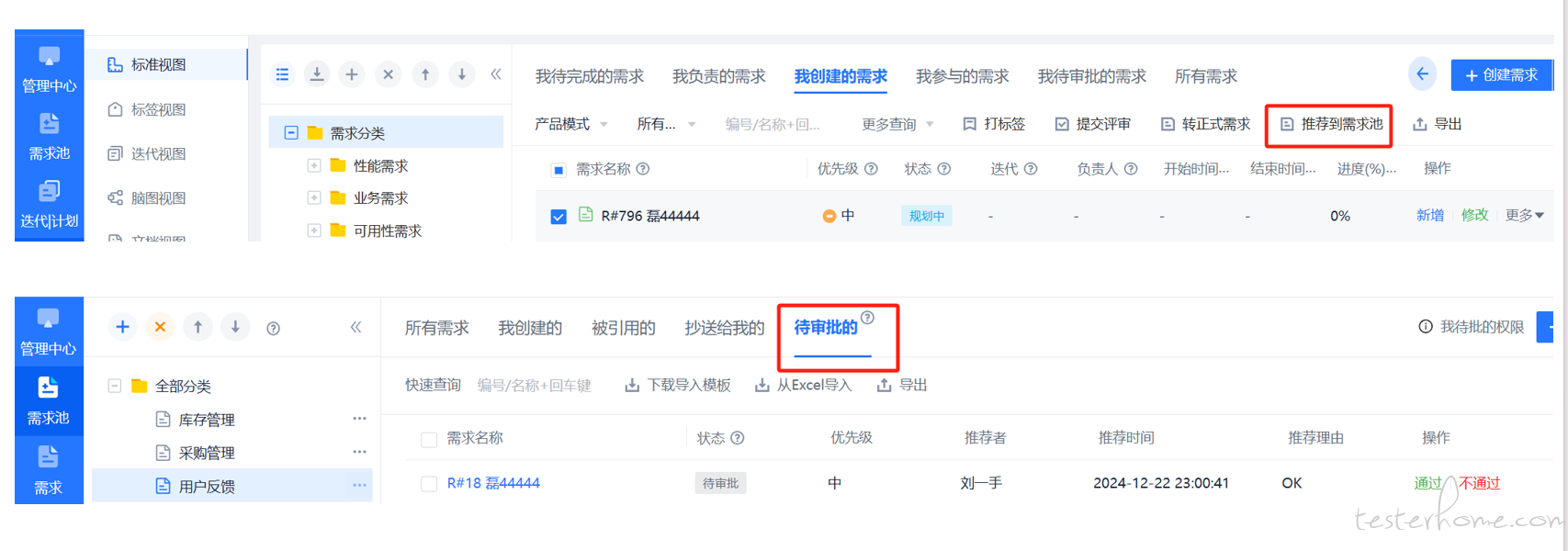Image resolution: width=1568 pixels, height=551 pixels.
Task: Check the checkbox for R#18 磊44444
Action: tap(429, 484)
